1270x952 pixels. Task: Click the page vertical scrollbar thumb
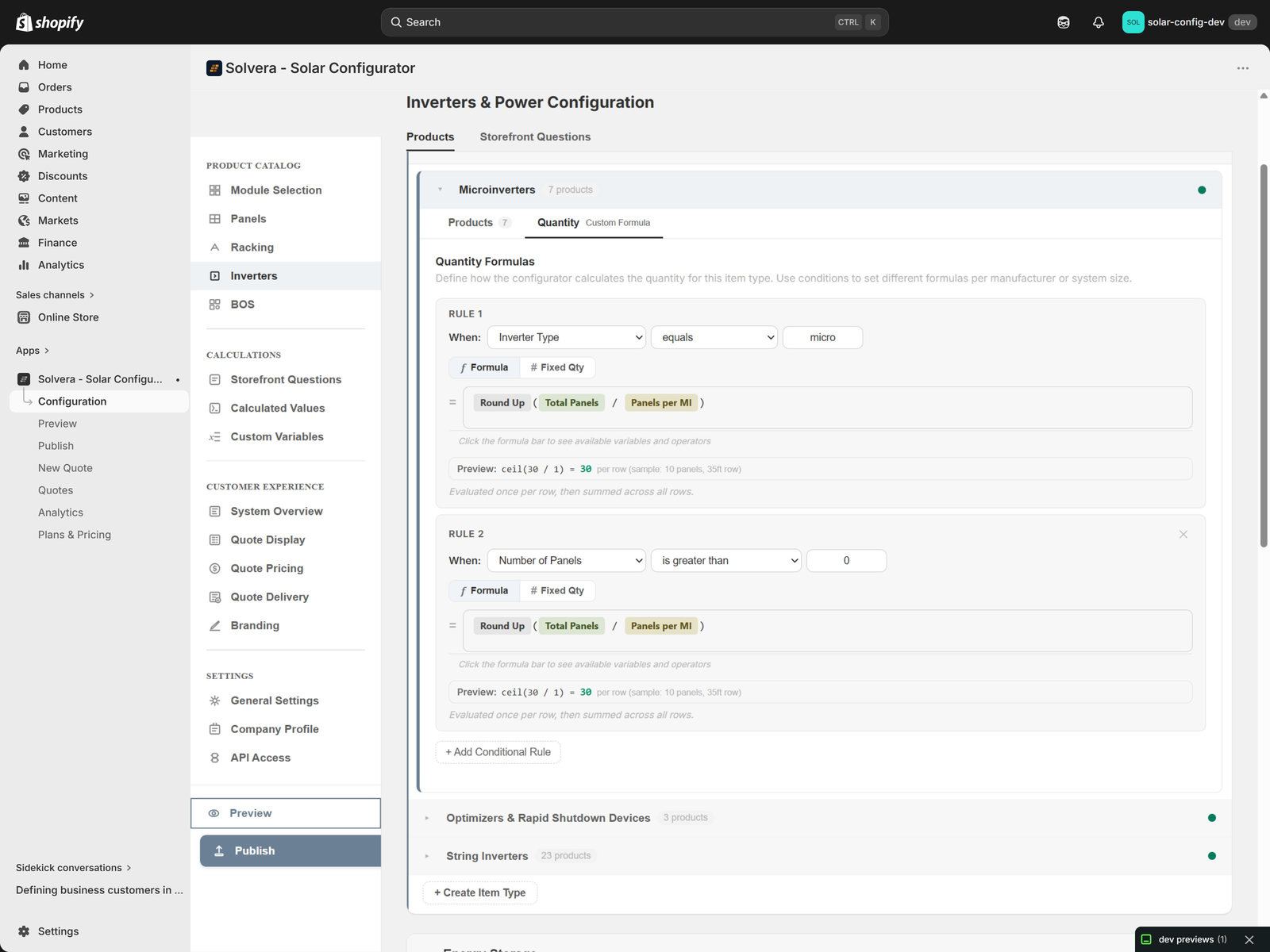tap(1264, 356)
